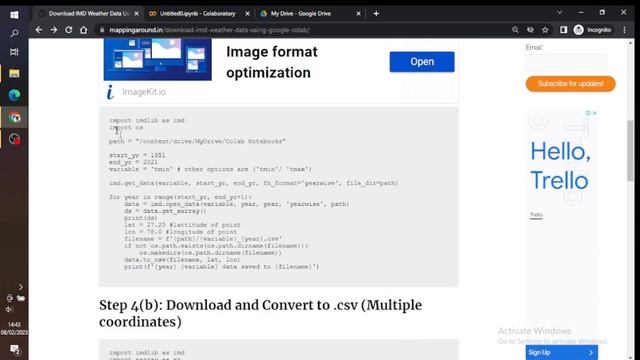Screen dimensions: 640x360
Task: Go back to the previous page
Action: (39, 30)
